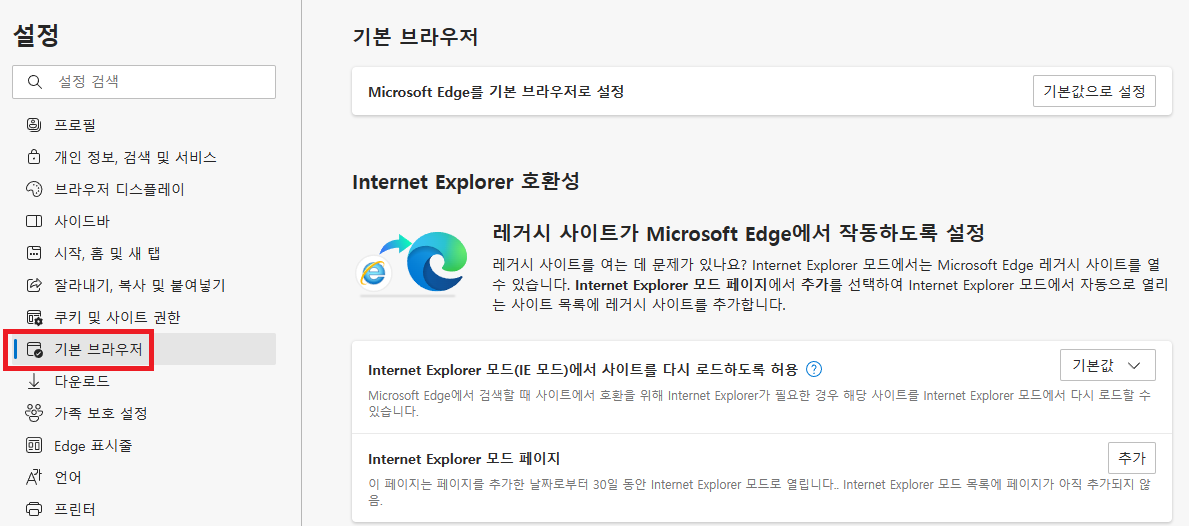Image resolution: width=1189 pixels, height=526 pixels.
Task: Click the '기본 브라우저' section heading in main pane
Action: pos(416,37)
